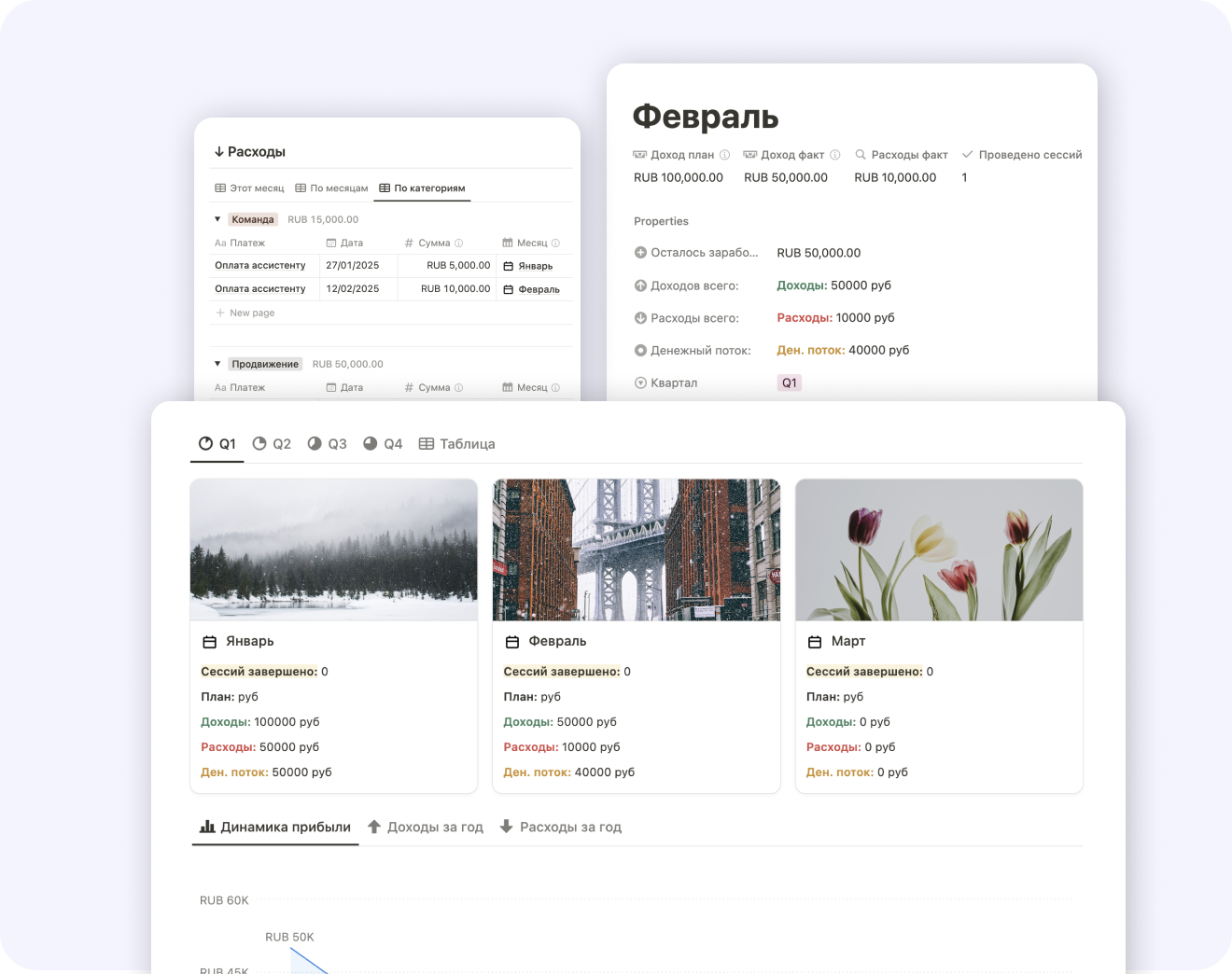This screenshot has height=974, width=1232.
Task: Click the calendar icon beside Март card title
Action: pos(815,642)
